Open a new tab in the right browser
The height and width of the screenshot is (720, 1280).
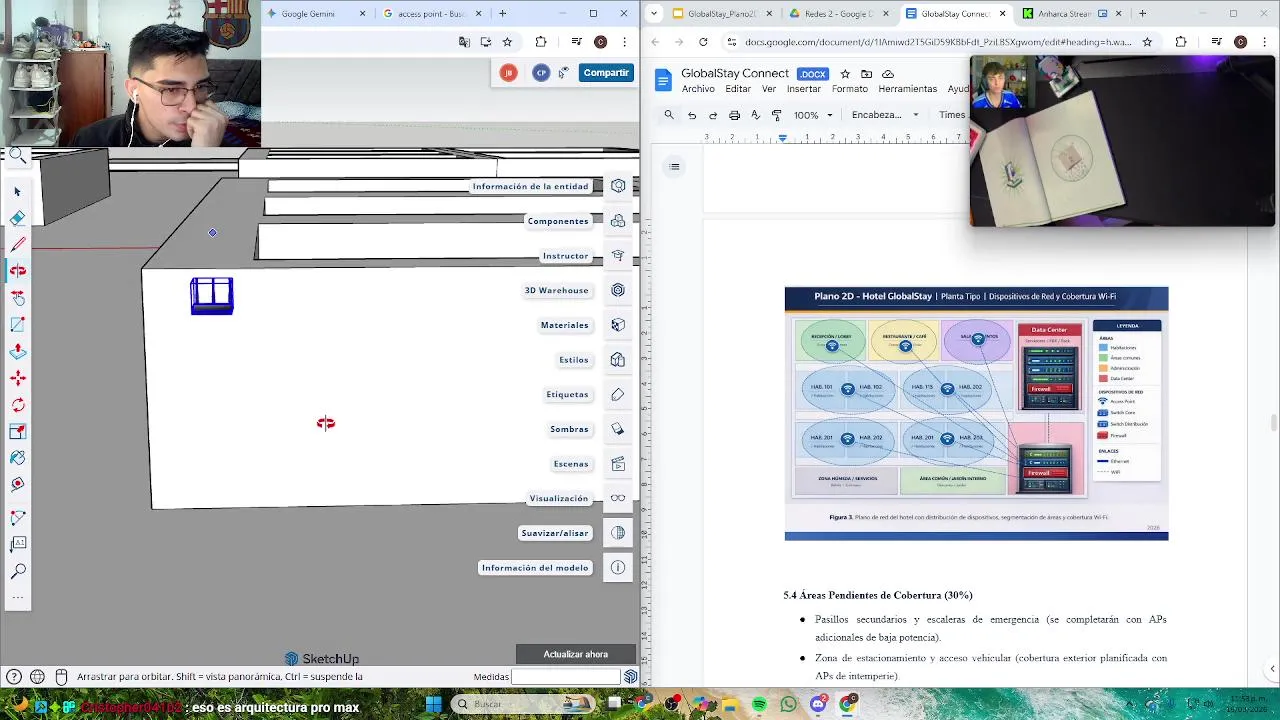pos(1142,14)
